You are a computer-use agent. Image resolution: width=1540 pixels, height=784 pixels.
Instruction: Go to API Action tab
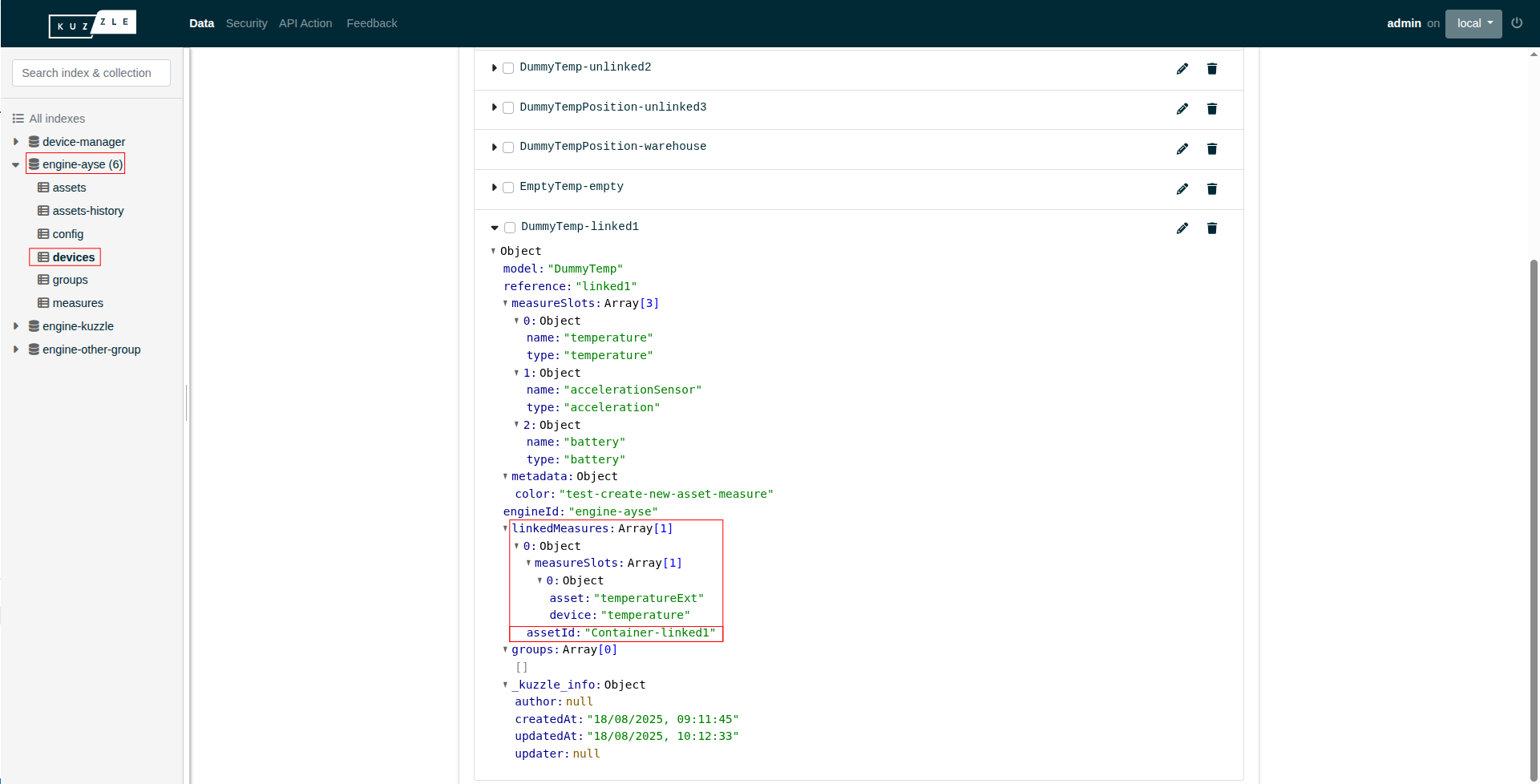(x=305, y=23)
